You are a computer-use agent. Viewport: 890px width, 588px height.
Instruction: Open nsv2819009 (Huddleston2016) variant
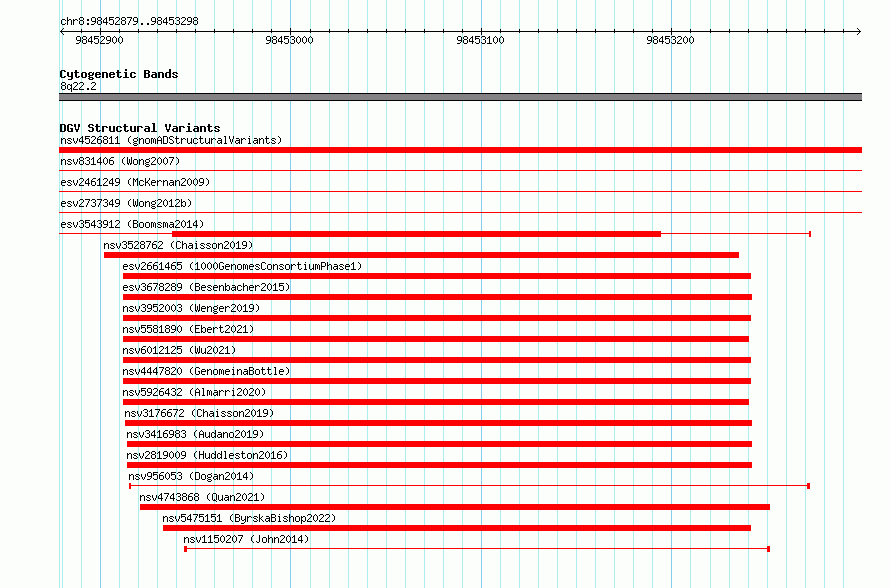pyautogui.click(x=207, y=455)
